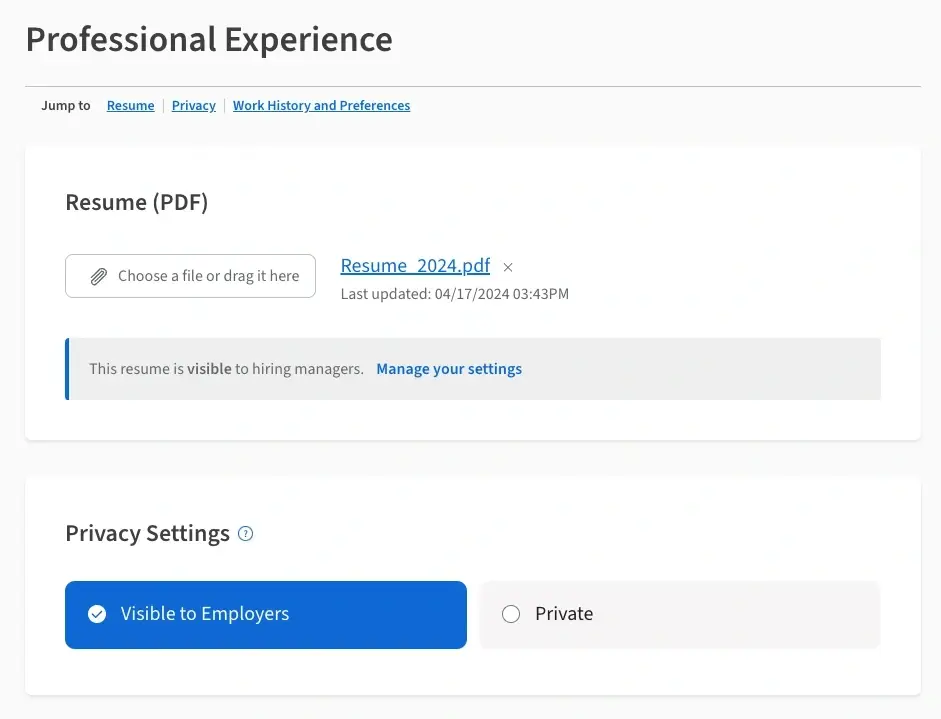
Task: Open the Resume_2024.pdf file link
Action: 415,266
